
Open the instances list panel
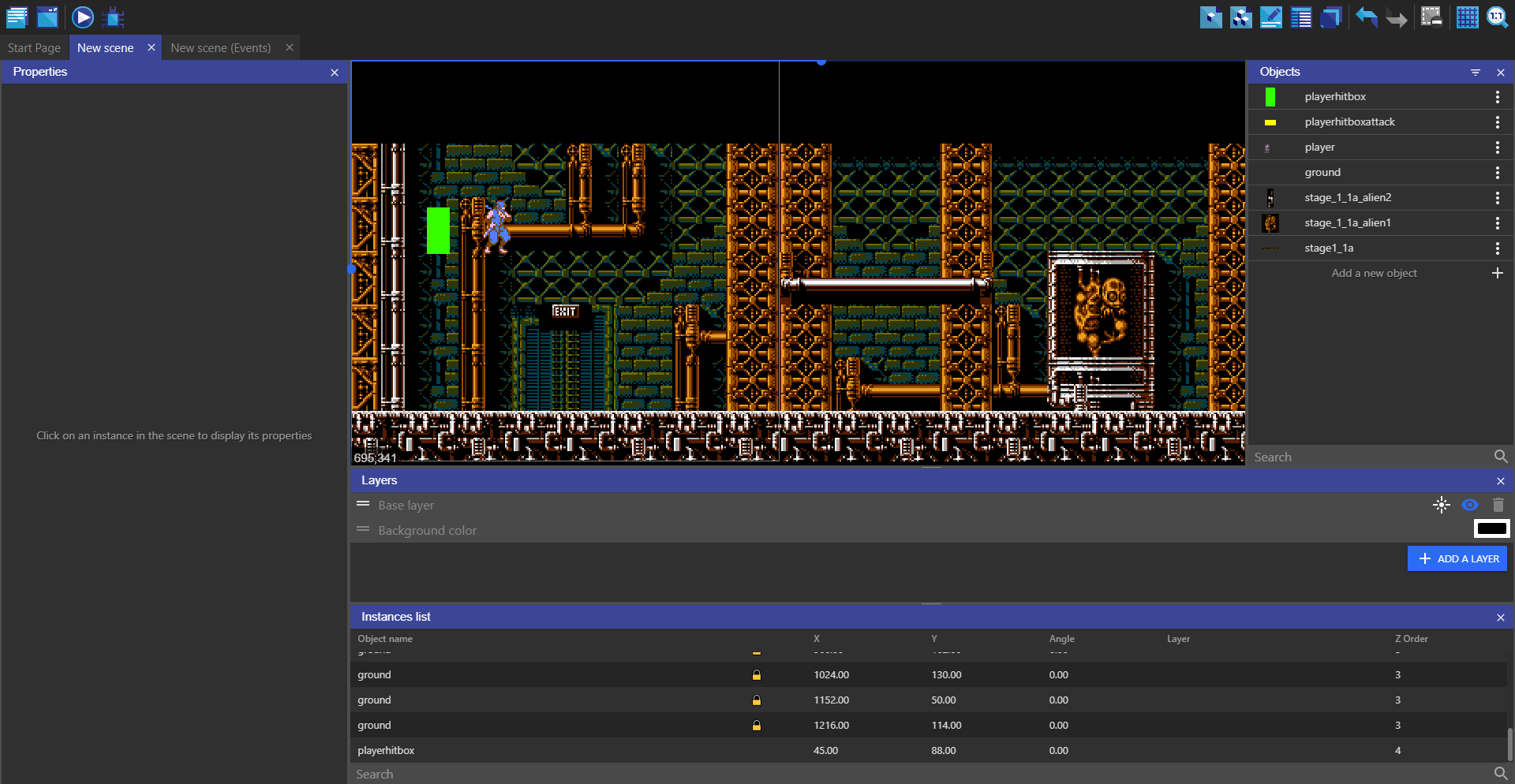[x=1300, y=17]
